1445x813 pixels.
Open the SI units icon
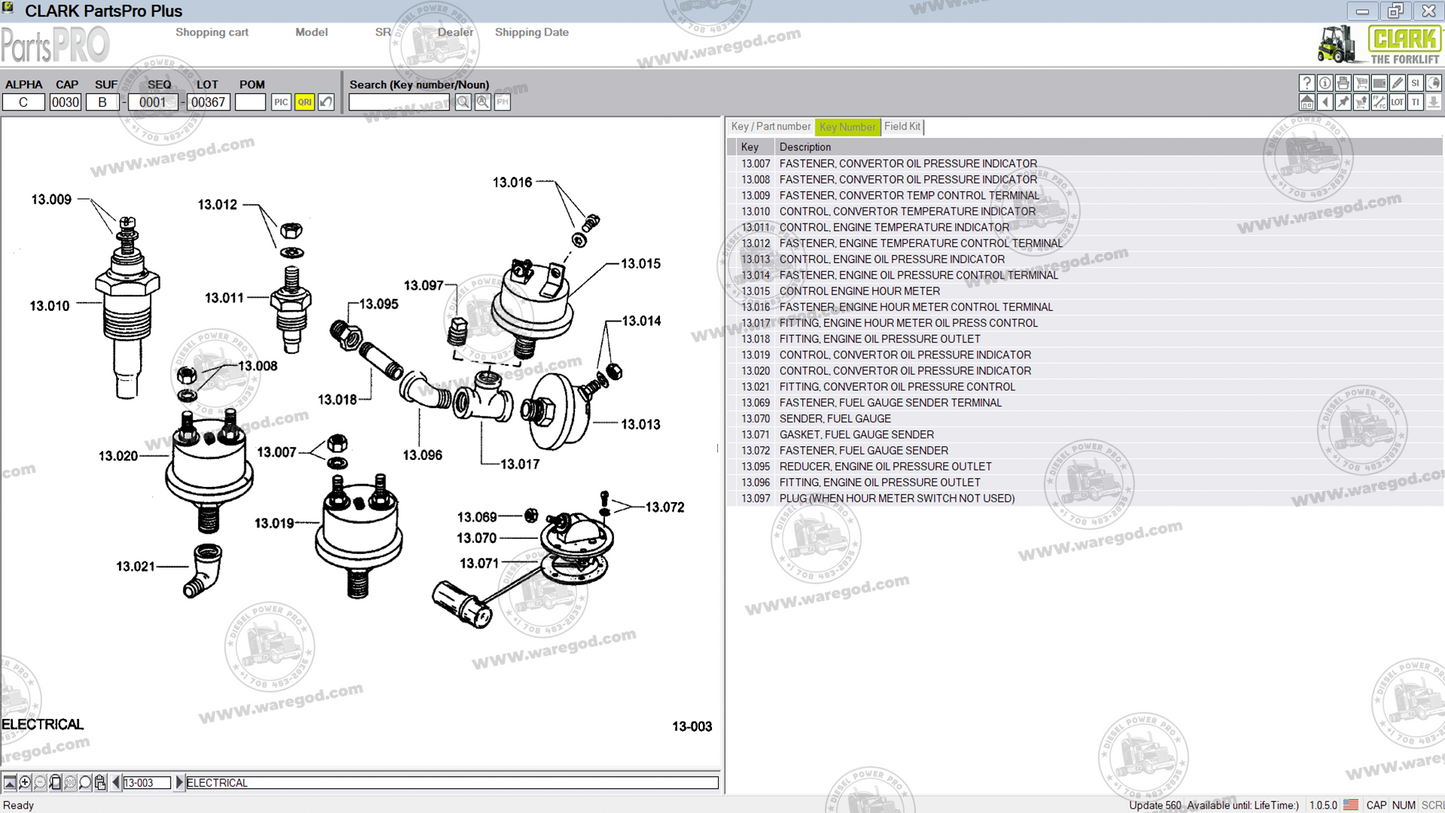(1413, 82)
